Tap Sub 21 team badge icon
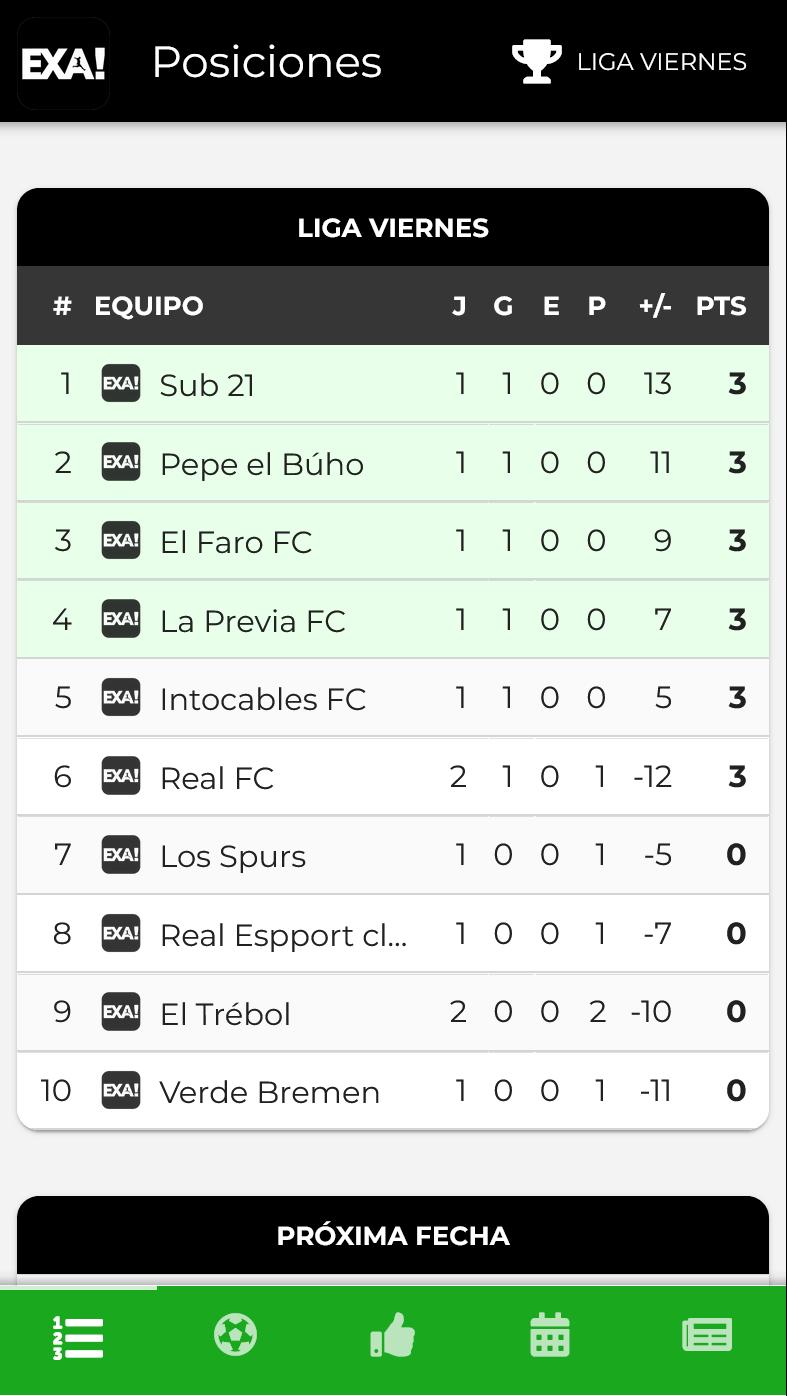The width and height of the screenshot is (787, 1396). (121, 383)
